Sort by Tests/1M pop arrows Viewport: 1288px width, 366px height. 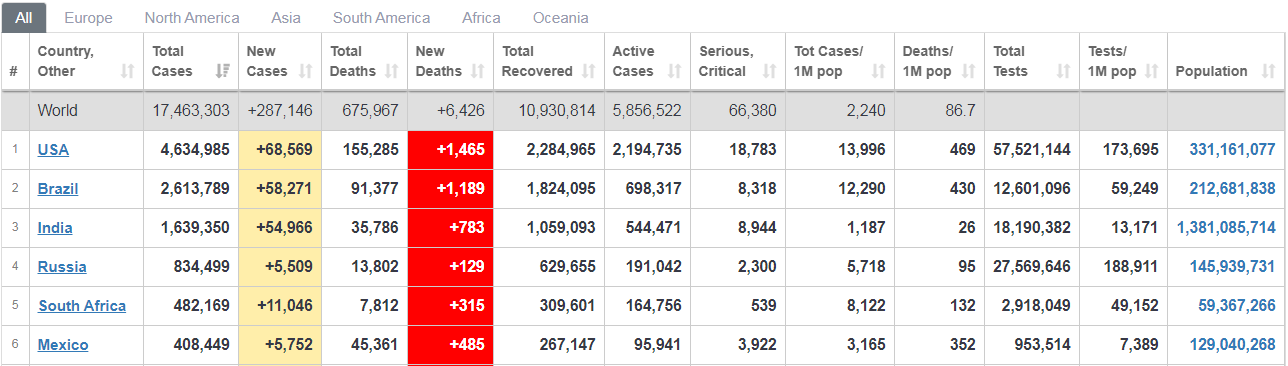tap(1152, 71)
